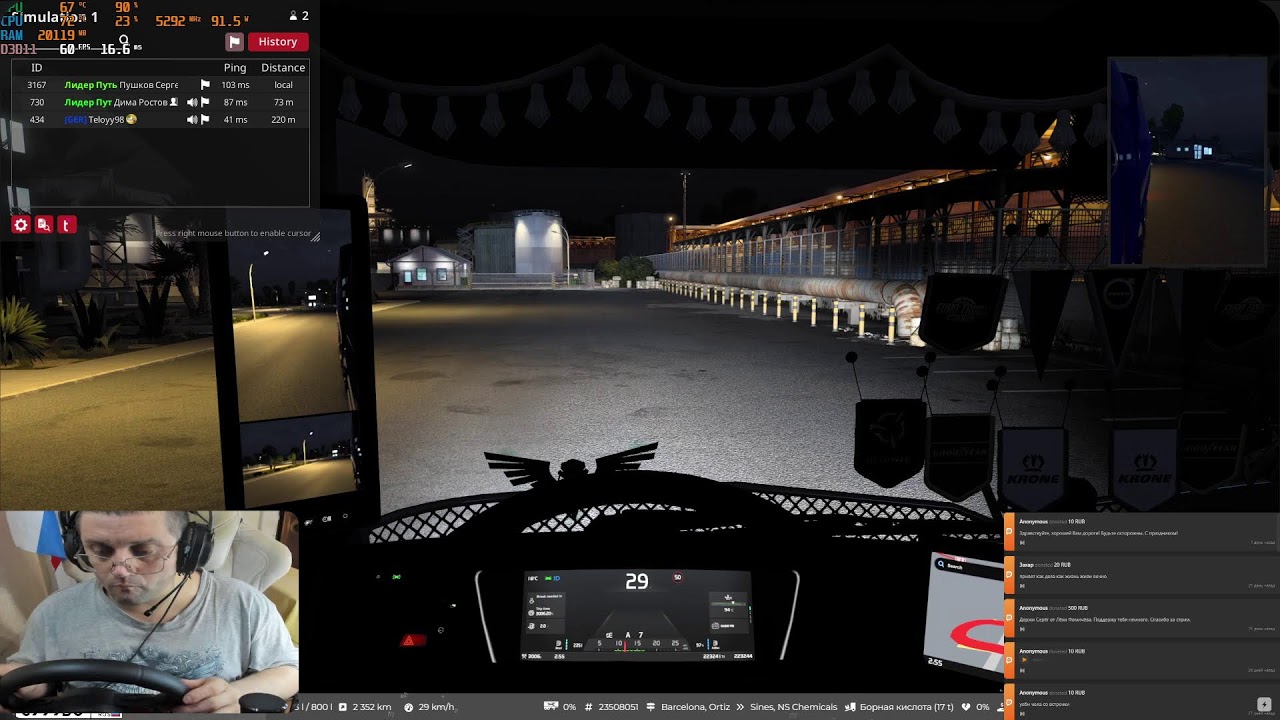1280x720 pixels.
Task: Select player name Дима Ростов
Action: 141,102
